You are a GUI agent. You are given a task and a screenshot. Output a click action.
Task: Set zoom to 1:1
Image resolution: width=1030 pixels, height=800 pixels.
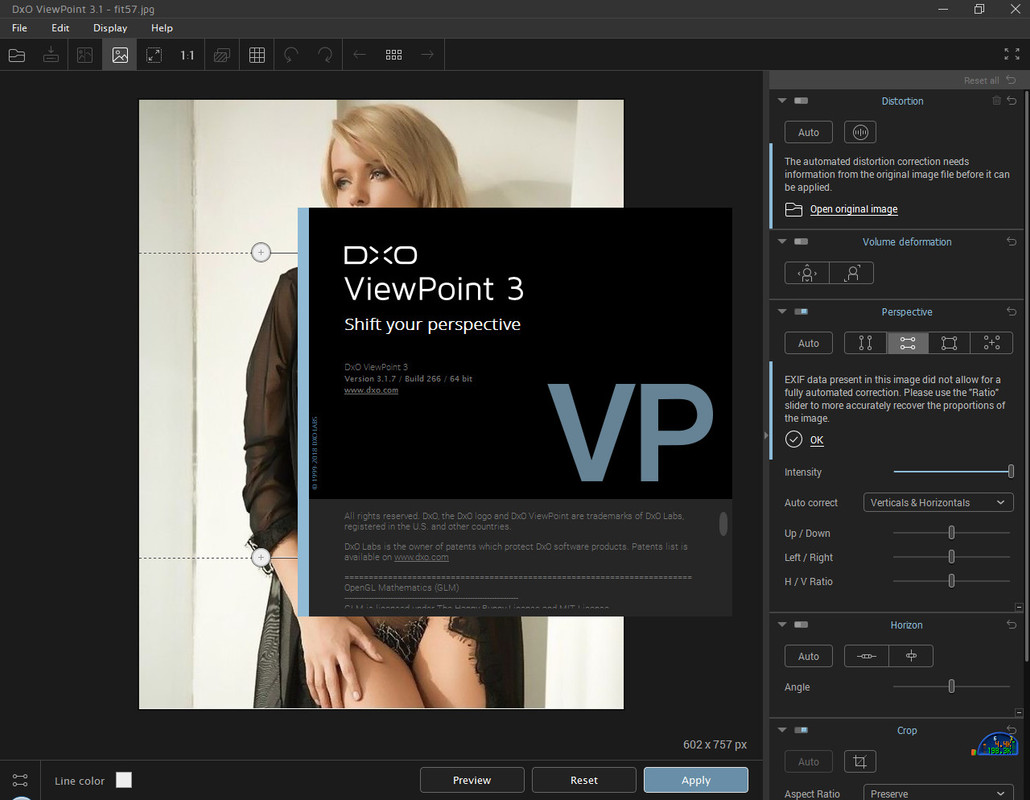187,55
